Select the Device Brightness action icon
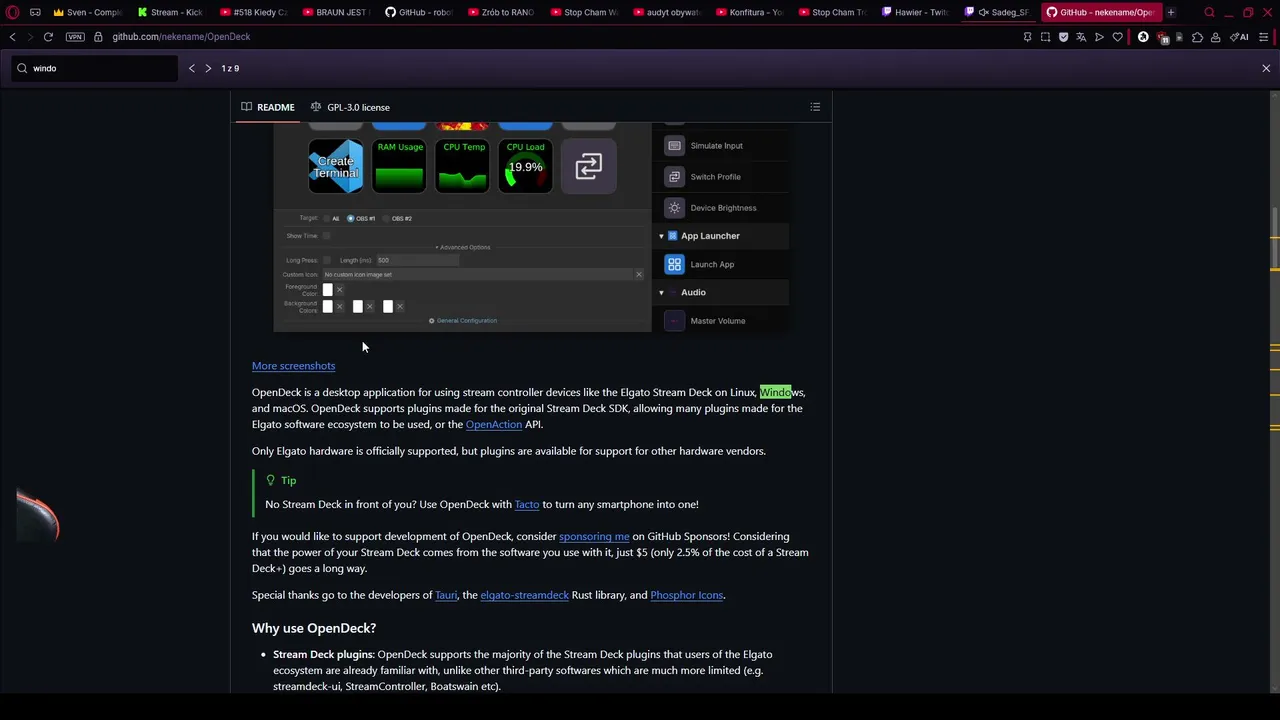The width and height of the screenshot is (1280, 720). click(x=674, y=208)
